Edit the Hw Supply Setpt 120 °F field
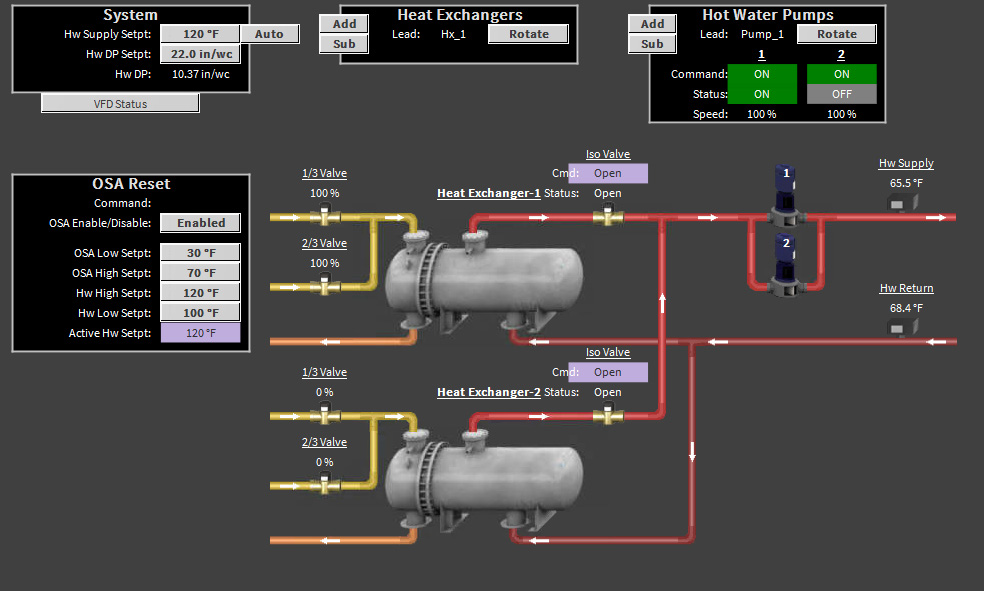The image size is (984, 591). pos(200,34)
